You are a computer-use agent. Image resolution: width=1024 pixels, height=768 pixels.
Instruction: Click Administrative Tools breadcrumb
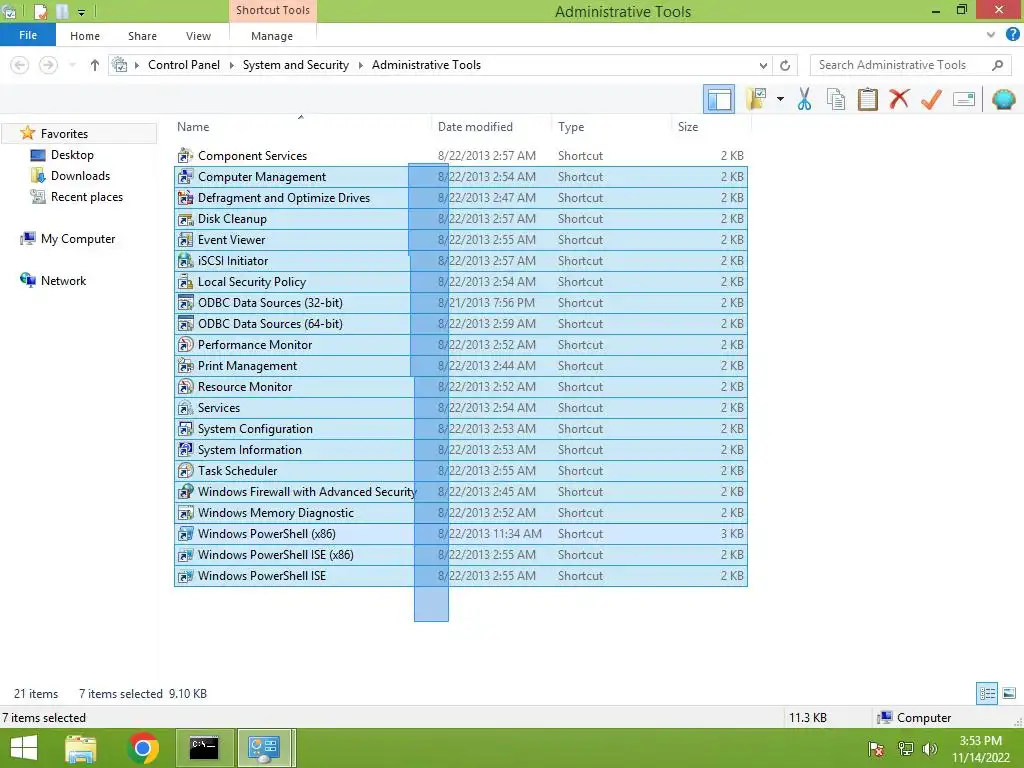(426, 65)
